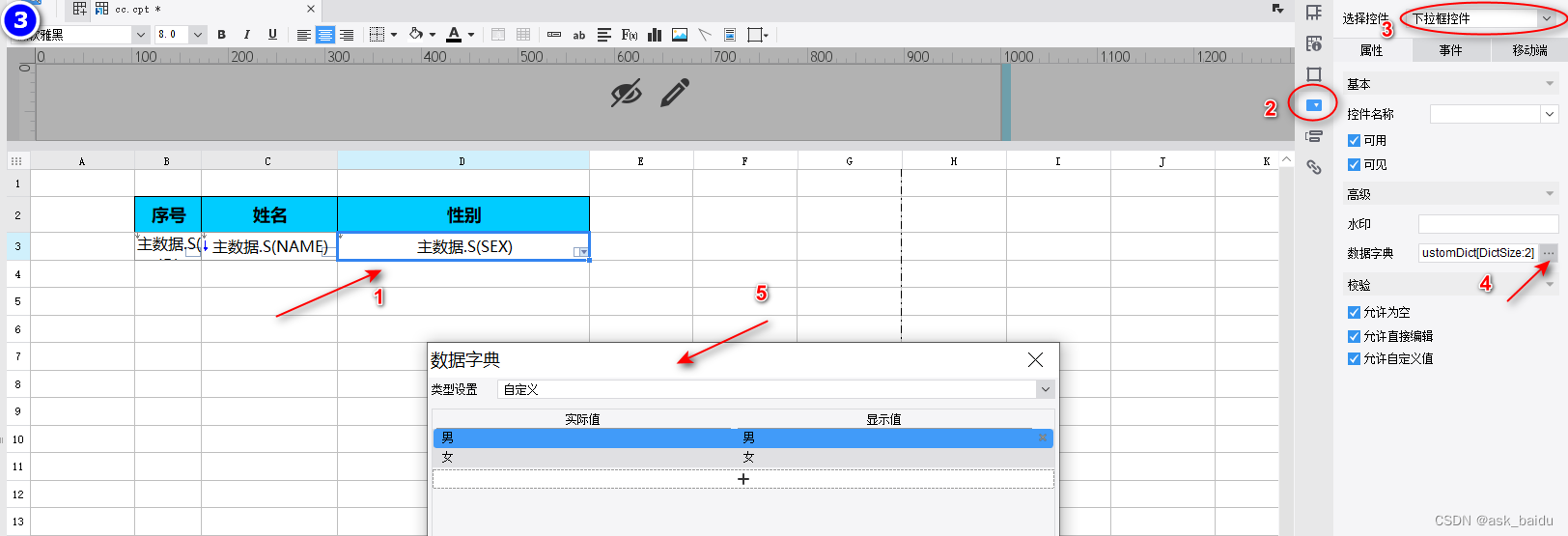
Task: Switch to 属性 tab
Action: coord(1372,50)
